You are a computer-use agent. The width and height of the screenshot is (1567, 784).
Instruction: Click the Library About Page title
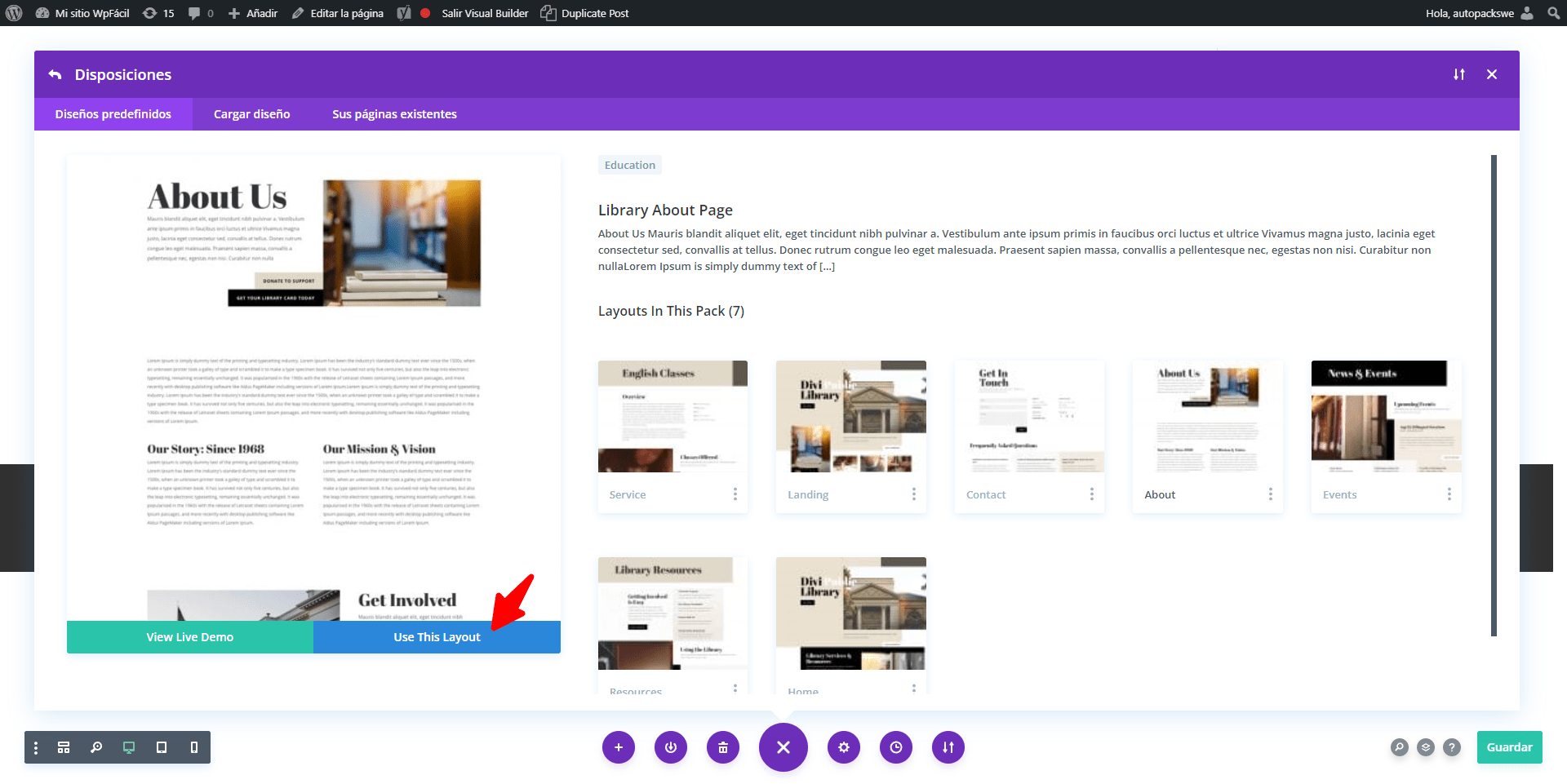(665, 210)
